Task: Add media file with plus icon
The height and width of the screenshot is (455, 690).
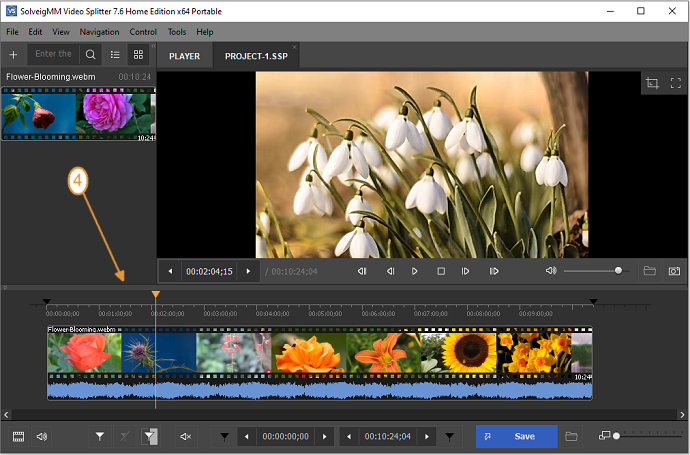Action: [13, 55]
